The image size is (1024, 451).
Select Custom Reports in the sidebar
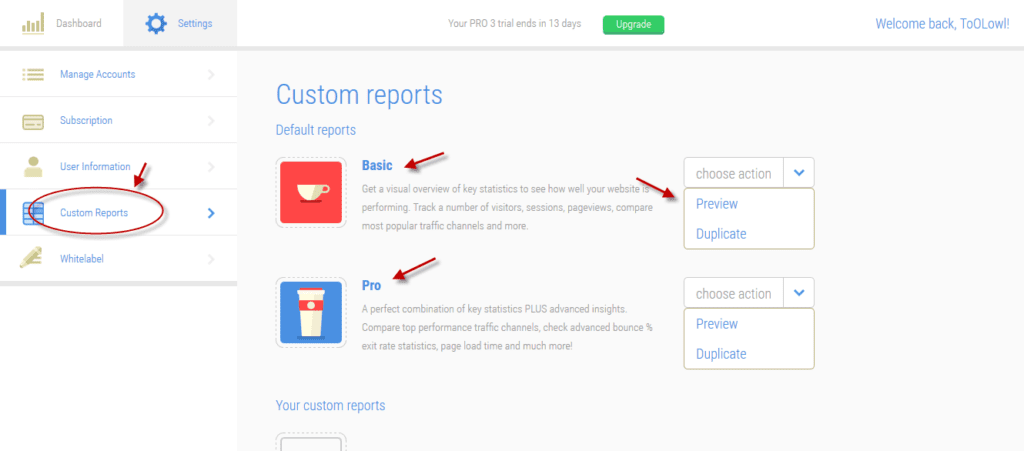(x=118, y=213)
